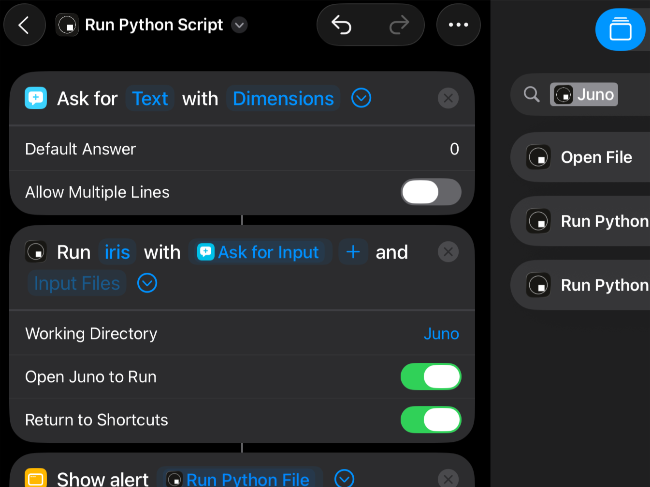This screenshot has width=650, height=487.
Task: Add the first Run Python action
Action: [x=580, y=221]
